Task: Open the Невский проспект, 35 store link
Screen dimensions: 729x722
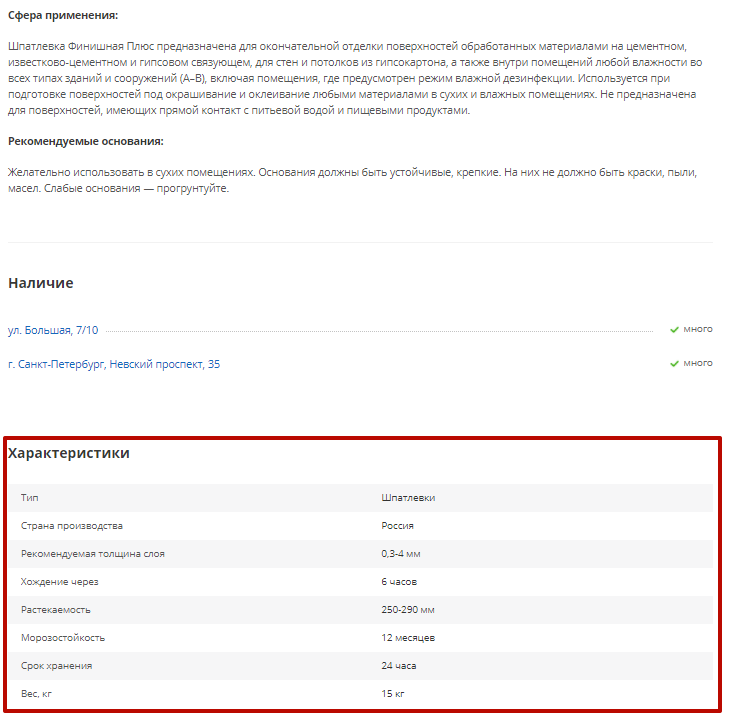Action: coord(114,364)
